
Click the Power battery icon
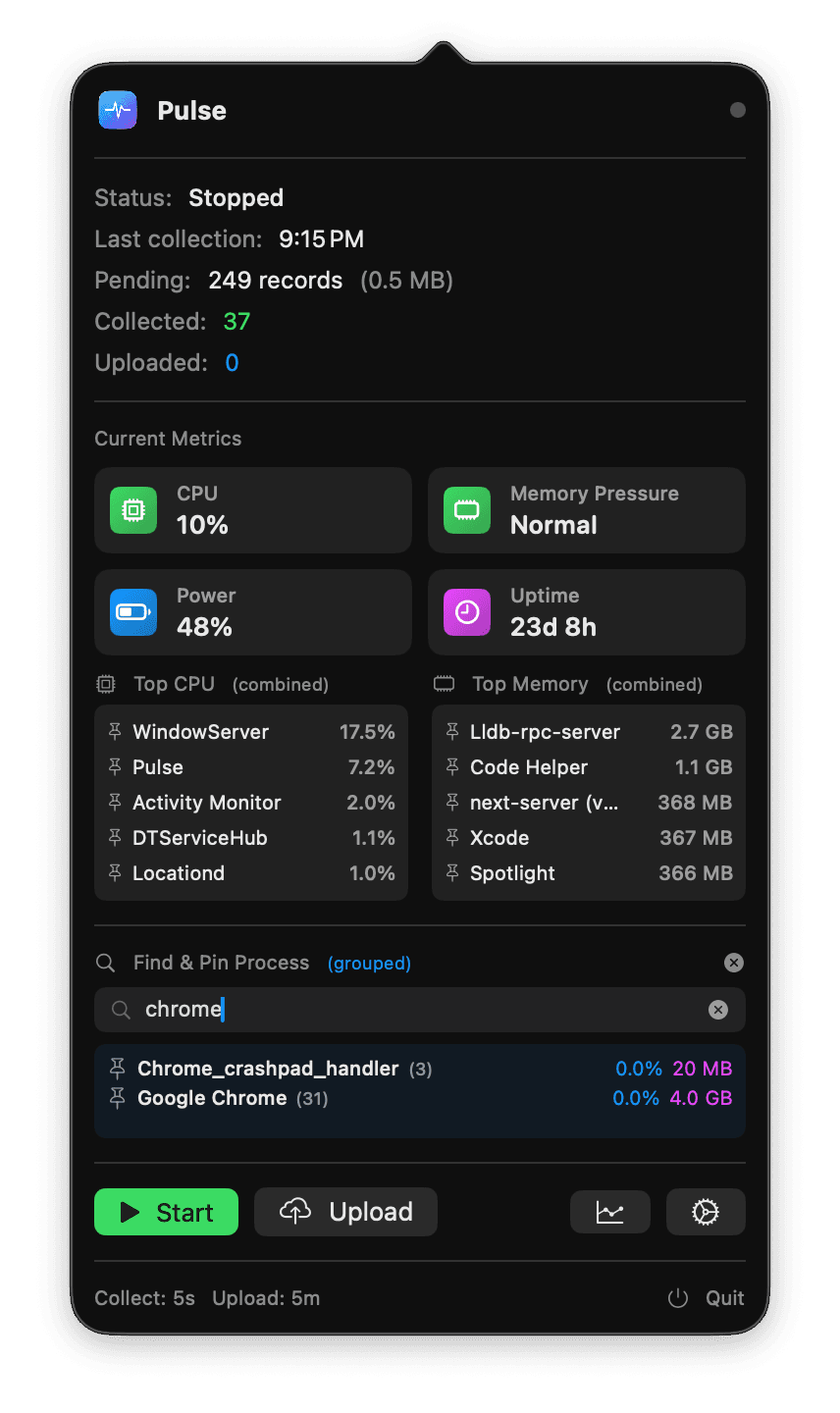[x=132, y=612]
